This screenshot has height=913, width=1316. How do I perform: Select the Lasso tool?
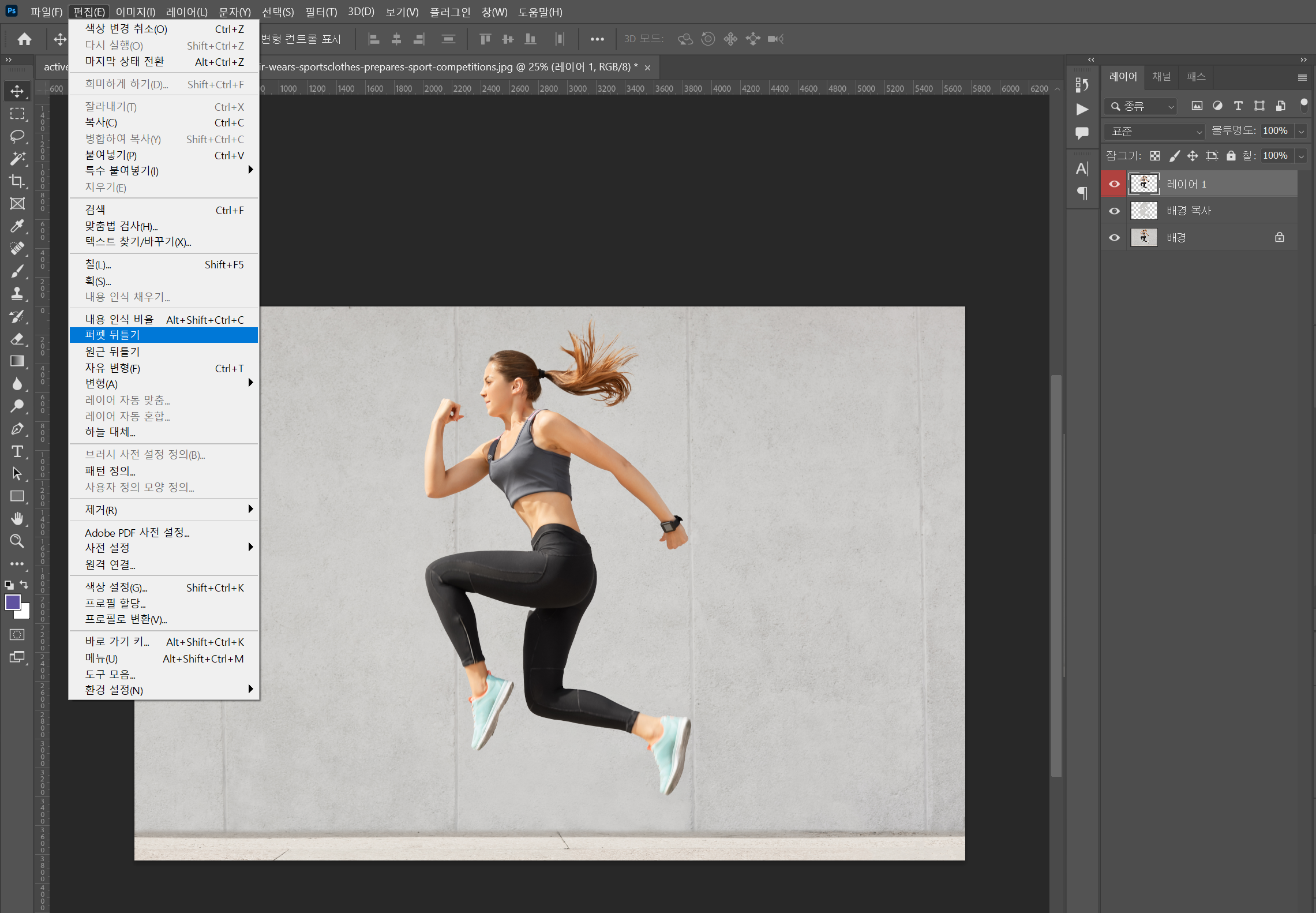tap(17, 136)
